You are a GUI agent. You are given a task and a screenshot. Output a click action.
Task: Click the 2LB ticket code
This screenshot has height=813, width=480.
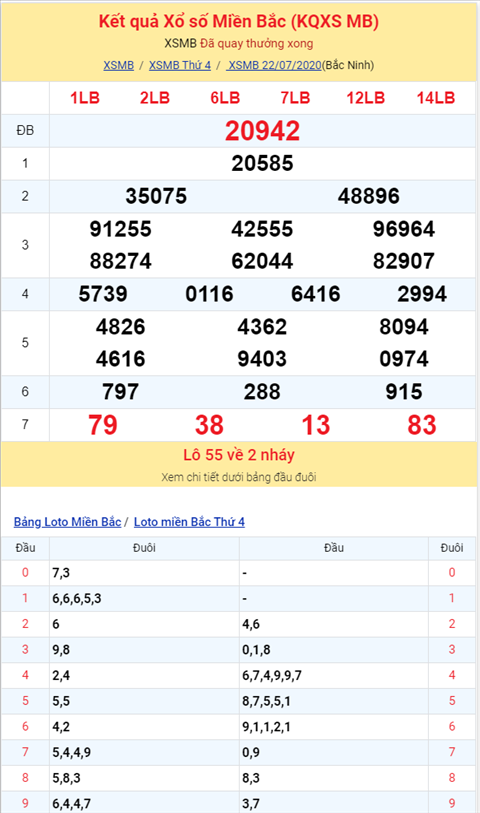pyautogui.click(x=155, y=97)
